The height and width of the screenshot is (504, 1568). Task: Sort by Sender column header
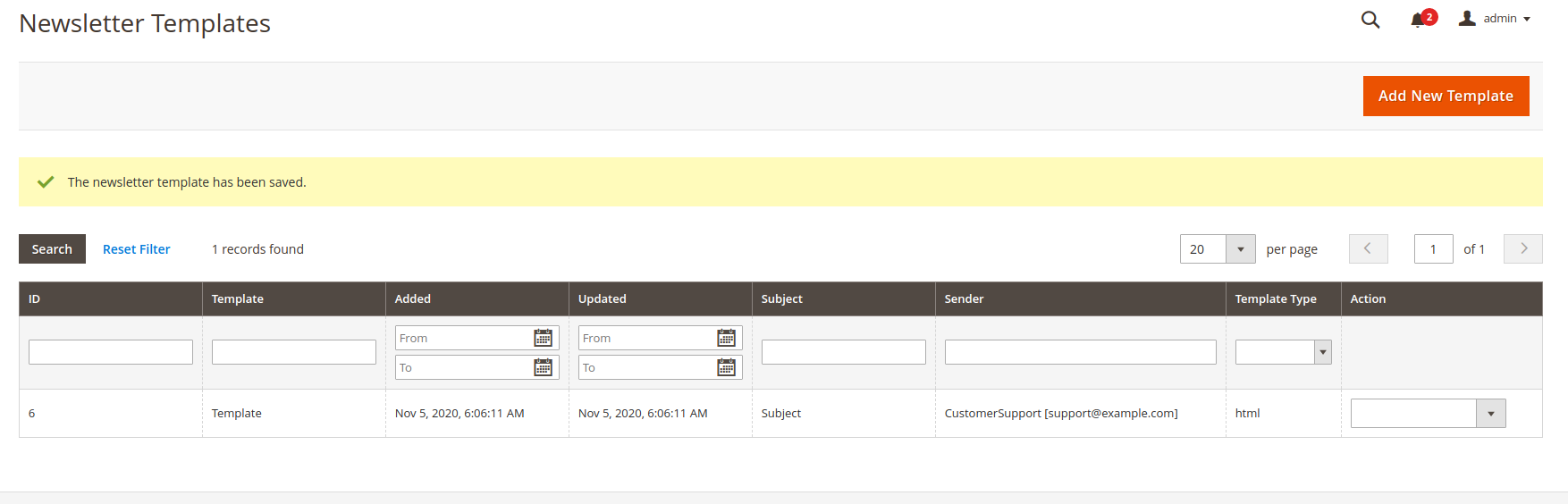tap(1081, 298)
